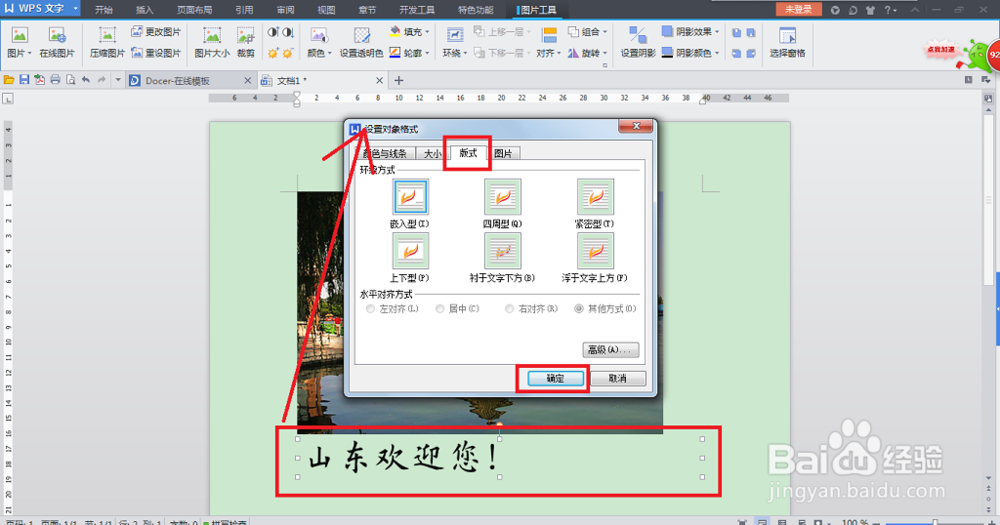Click the 取消 cancel button
The image size is (1000, 525).
(617, 378)
